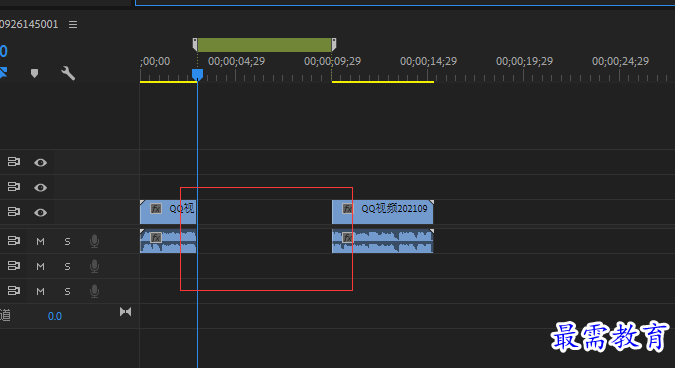Toggle sync lock on first audio track
Screen dimensions: 675x368
(14, 241)
